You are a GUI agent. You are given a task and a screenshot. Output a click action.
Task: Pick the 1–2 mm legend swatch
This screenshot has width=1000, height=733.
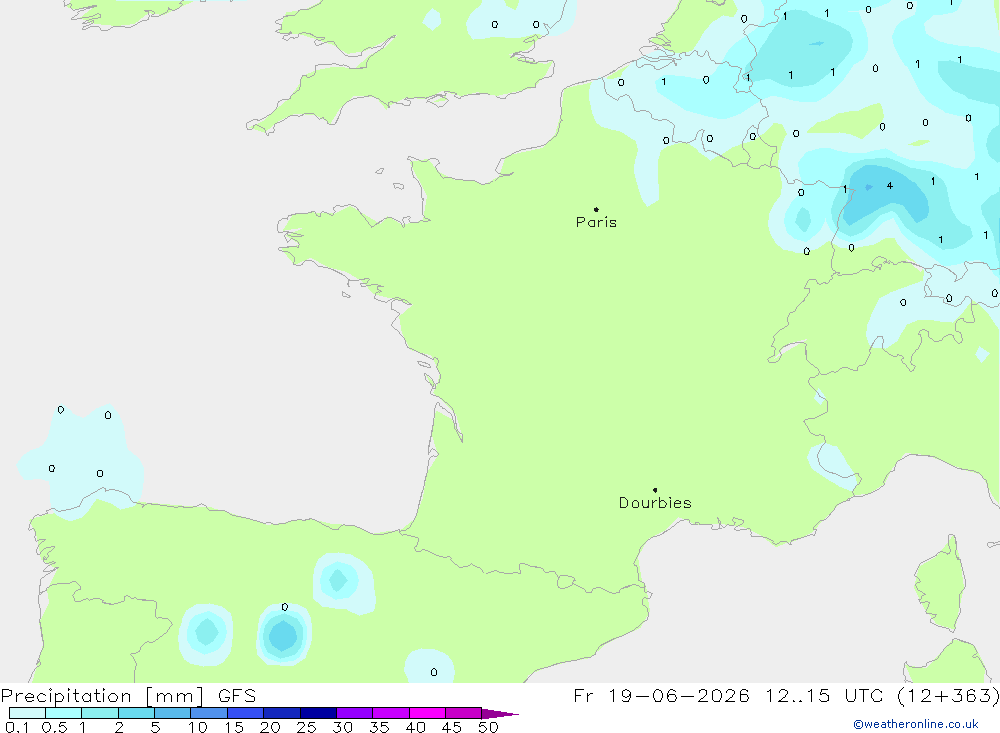click(x=100, y=713)
